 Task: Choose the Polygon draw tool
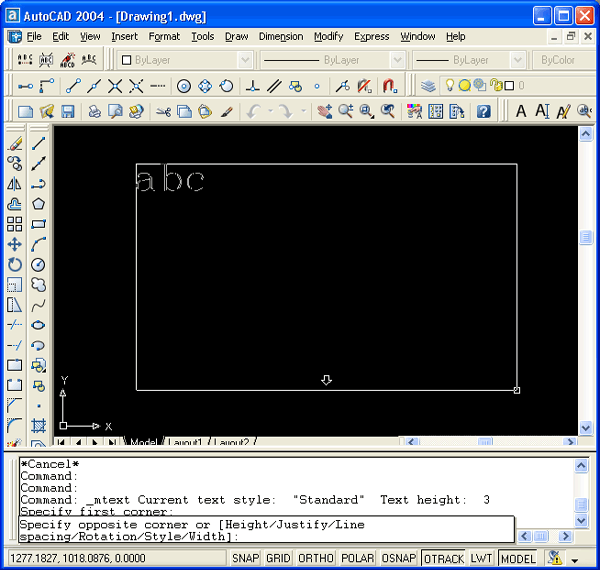pyautogui.click(x=39, y=204)
